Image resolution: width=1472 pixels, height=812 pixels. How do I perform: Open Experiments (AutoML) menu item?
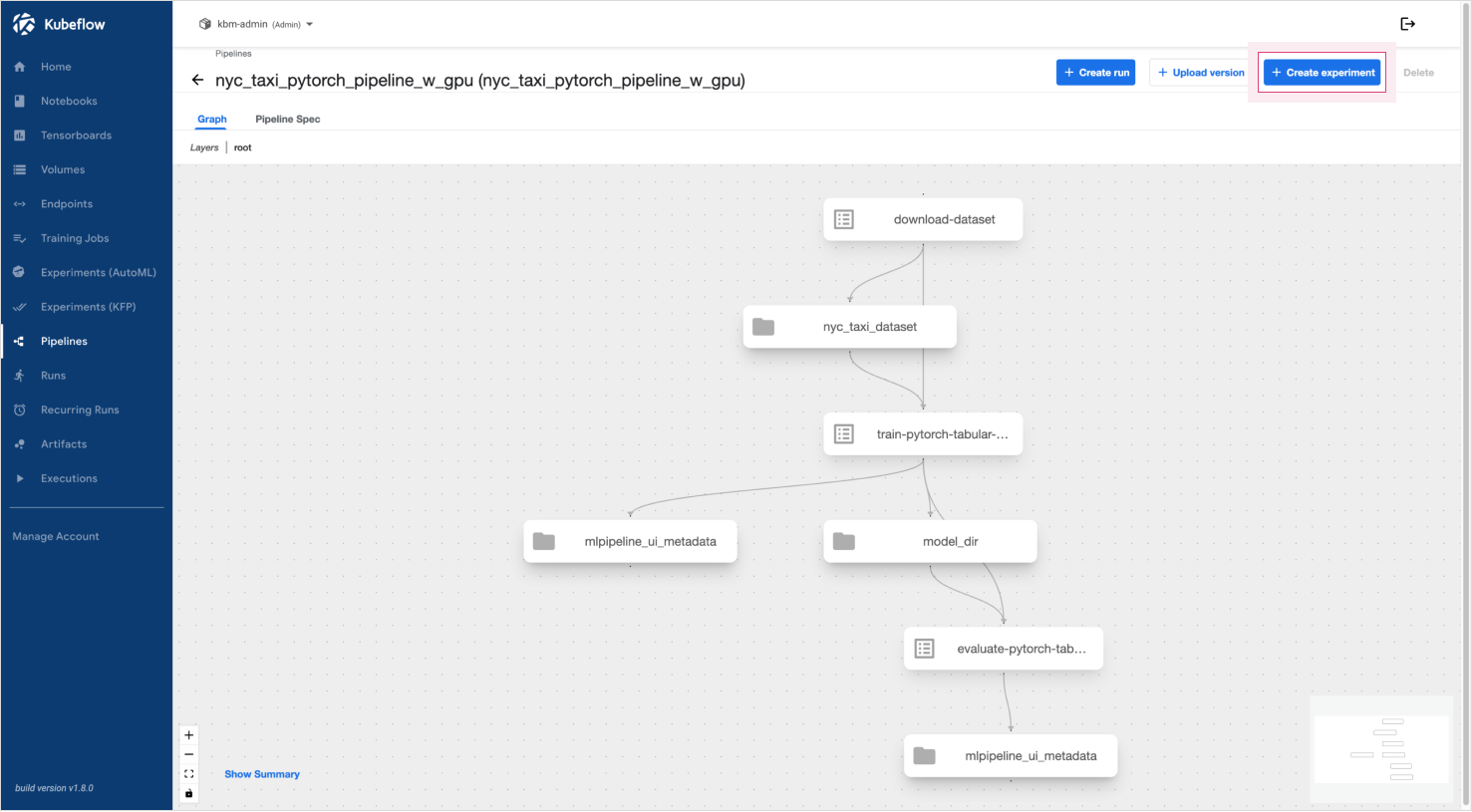point(87,272)
